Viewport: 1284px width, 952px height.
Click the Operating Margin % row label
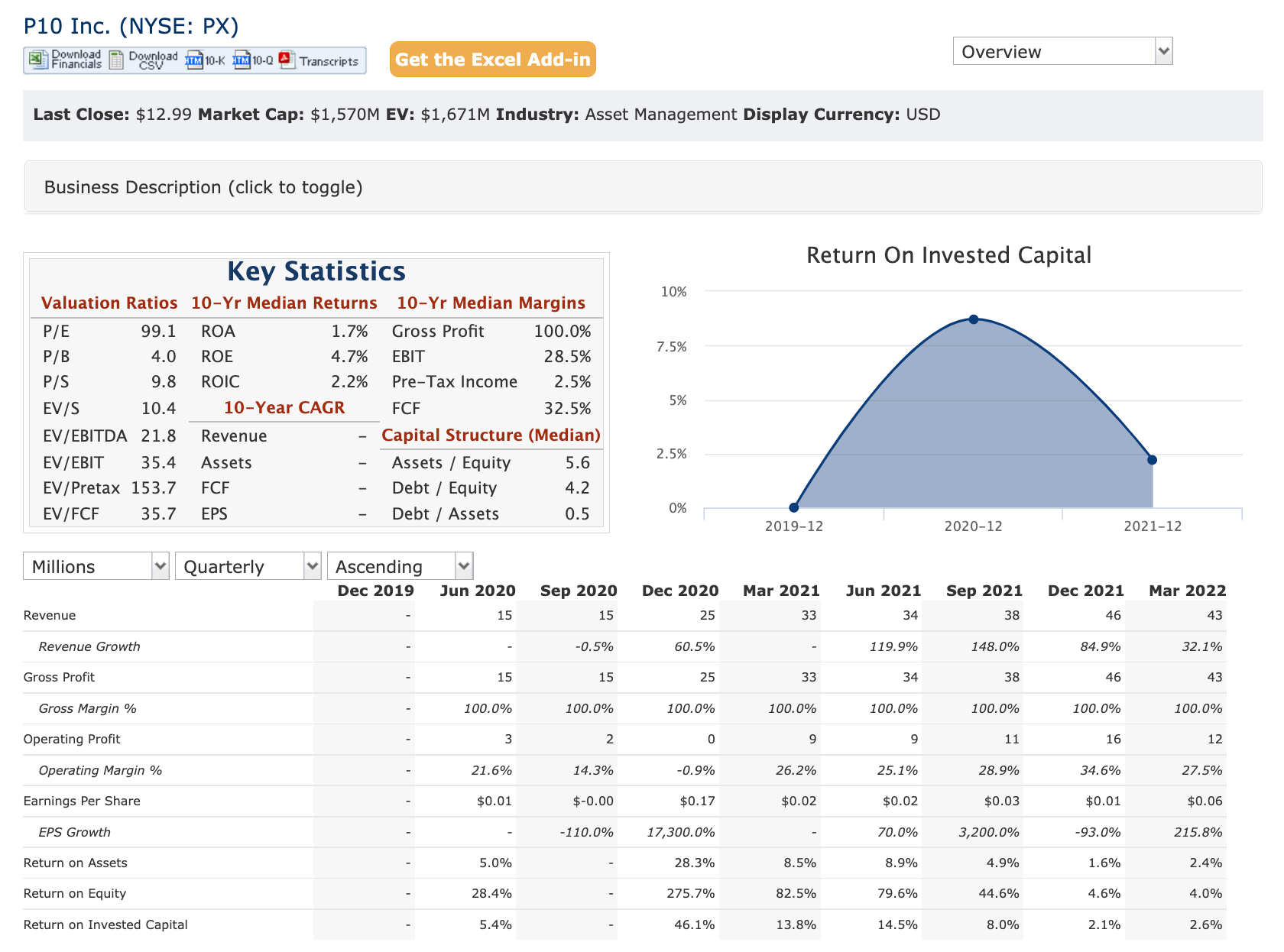pyautogui.click(x=100, y=770)
